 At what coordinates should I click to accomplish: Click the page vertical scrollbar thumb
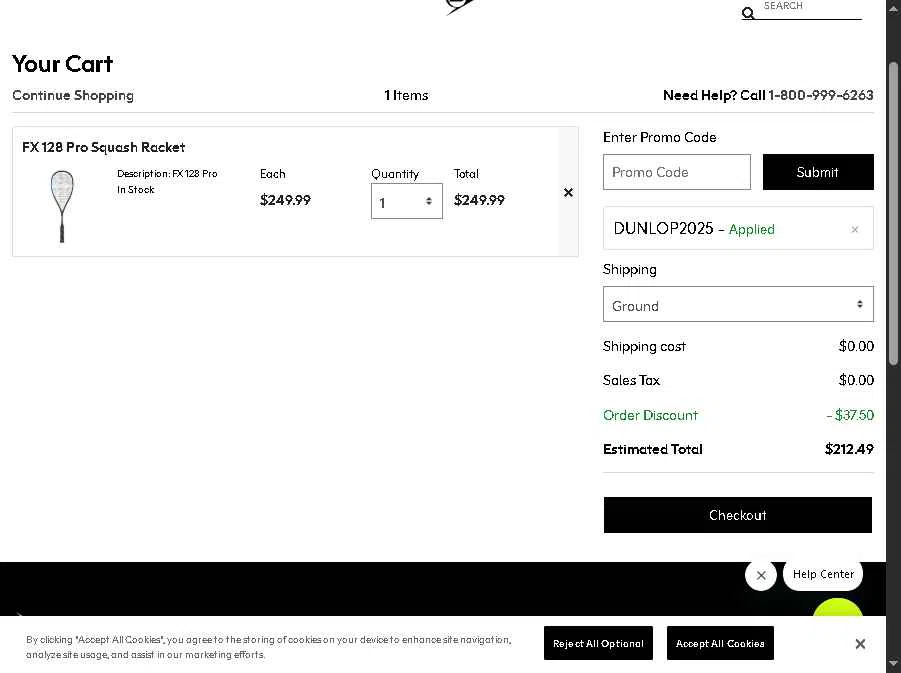pos(893,213)
